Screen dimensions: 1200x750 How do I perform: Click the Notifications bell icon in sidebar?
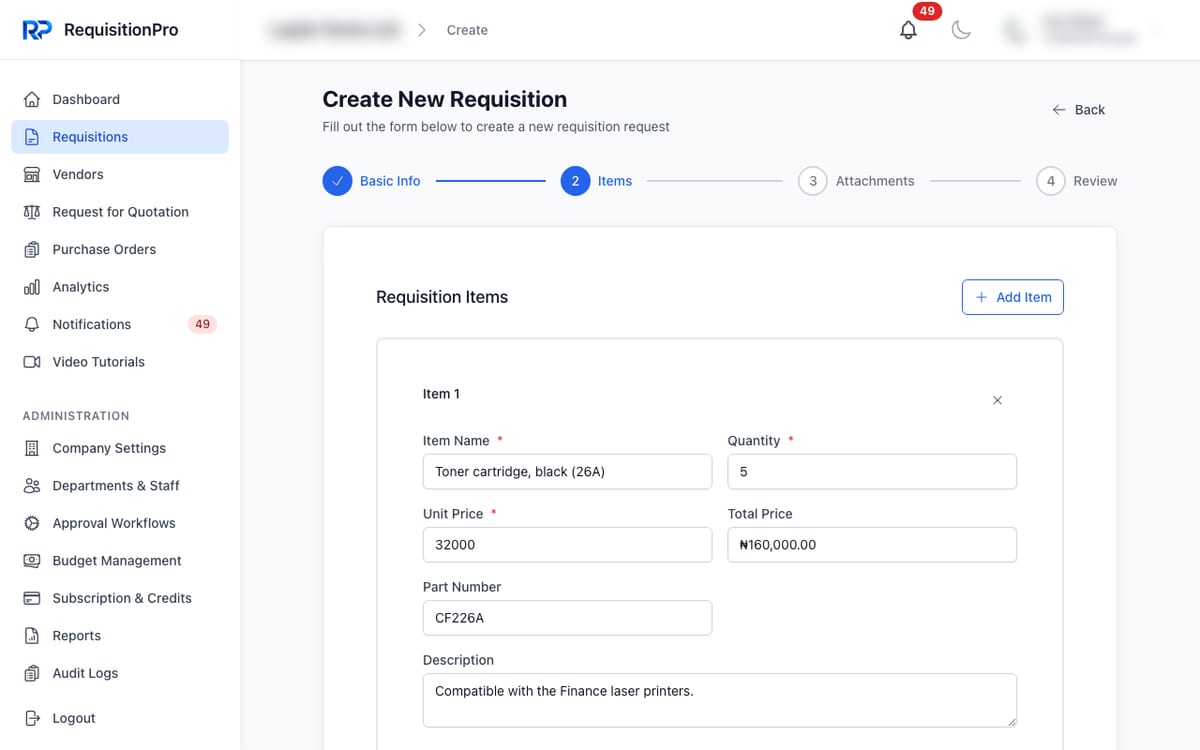pos(32,325)
